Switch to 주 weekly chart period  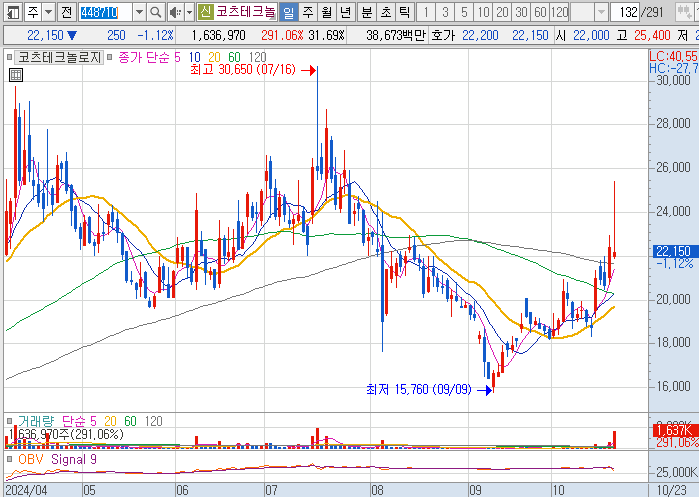308,12
